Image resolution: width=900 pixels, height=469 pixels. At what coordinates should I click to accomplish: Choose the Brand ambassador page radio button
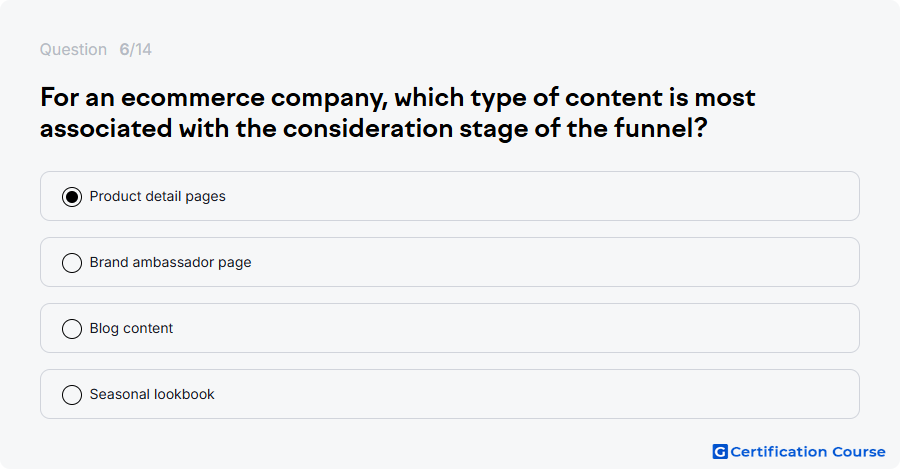tap(72, 263)
